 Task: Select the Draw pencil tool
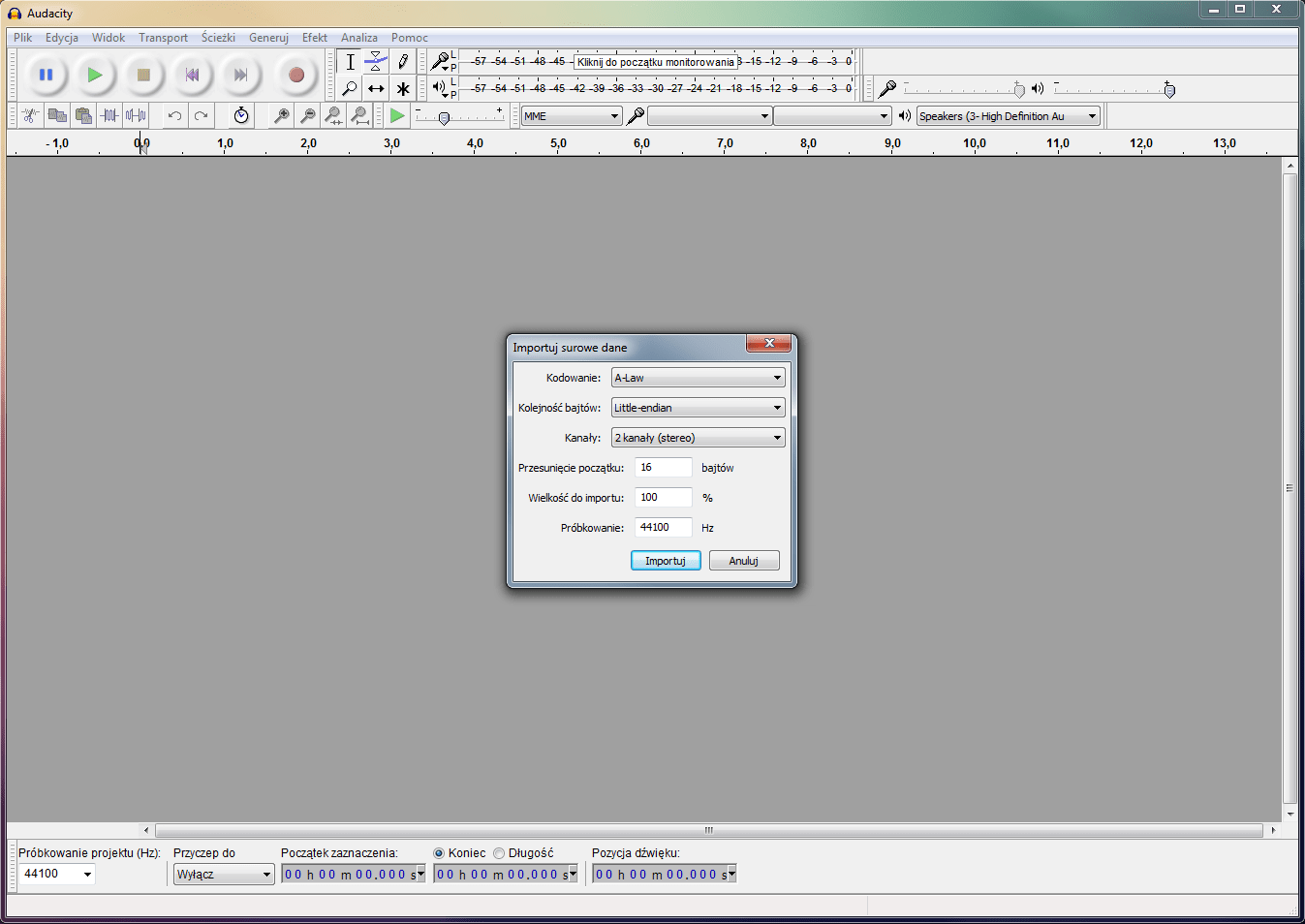(x=403, y=62)
